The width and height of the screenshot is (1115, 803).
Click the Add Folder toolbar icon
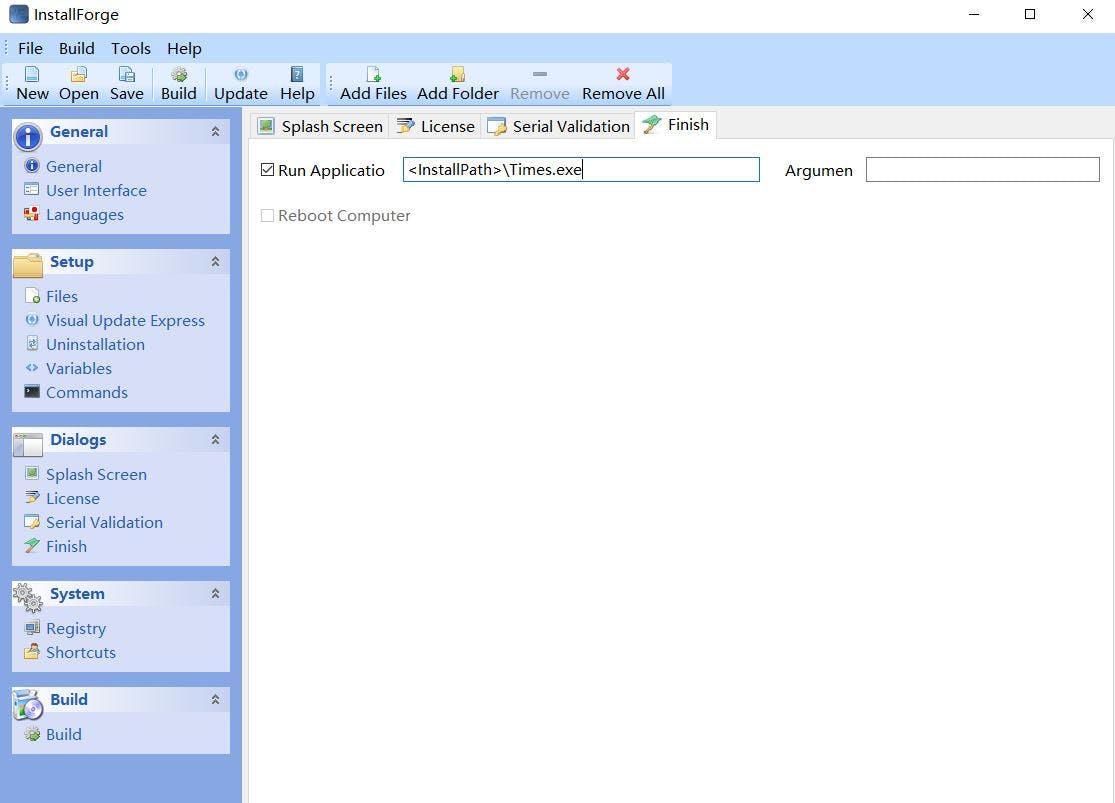click(x=457, y=74)
